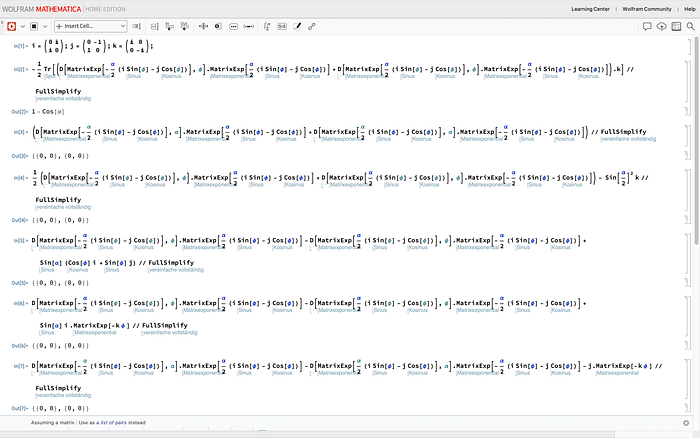Image resolution: width=700 pixels, height=438 pixels.
Task: Click the 'list of pairs' suggestion link
Action: pyautogui.click(x=112, y=422)
